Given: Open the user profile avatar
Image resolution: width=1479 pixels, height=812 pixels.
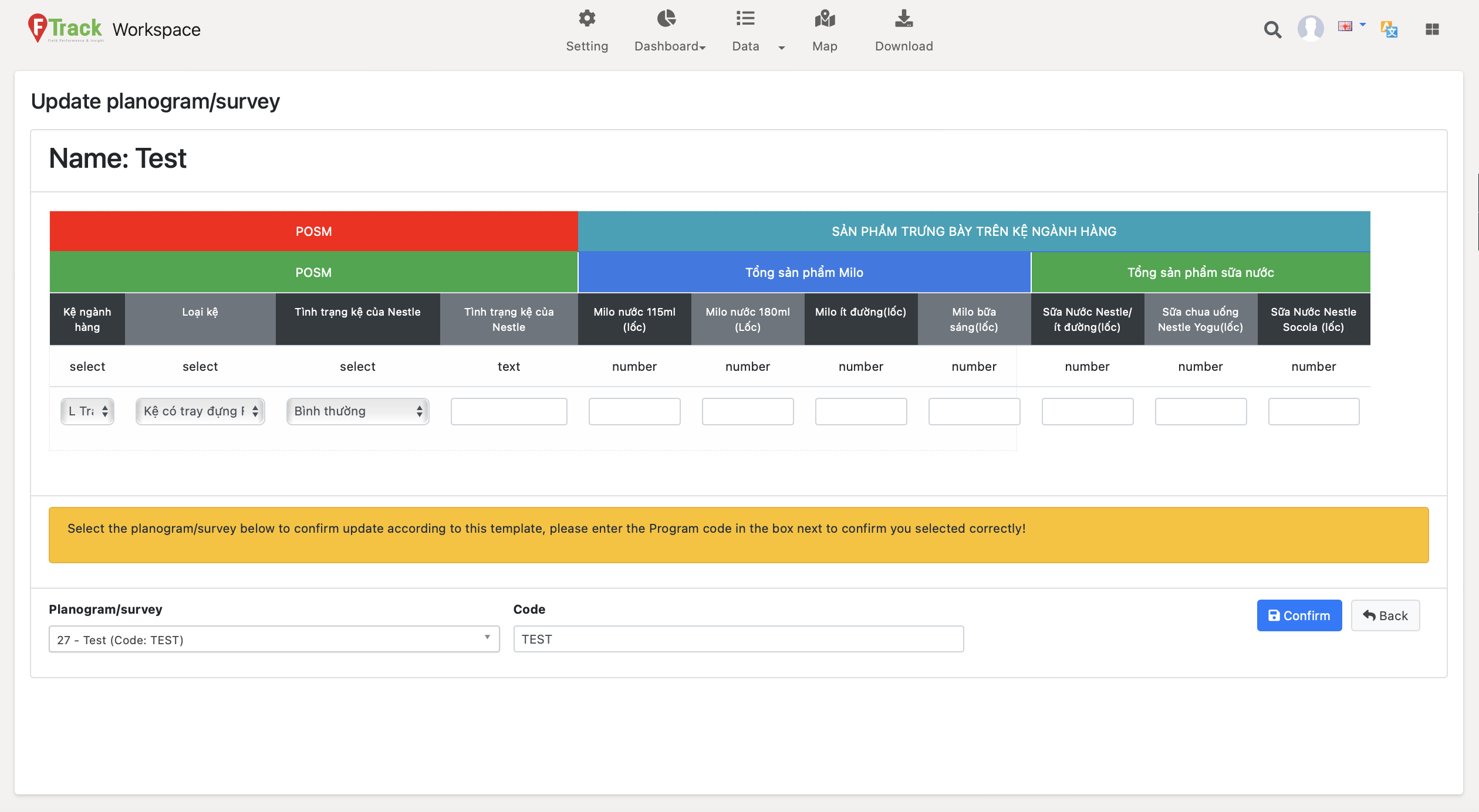Looking at the screenshot, I should 1311,28.
